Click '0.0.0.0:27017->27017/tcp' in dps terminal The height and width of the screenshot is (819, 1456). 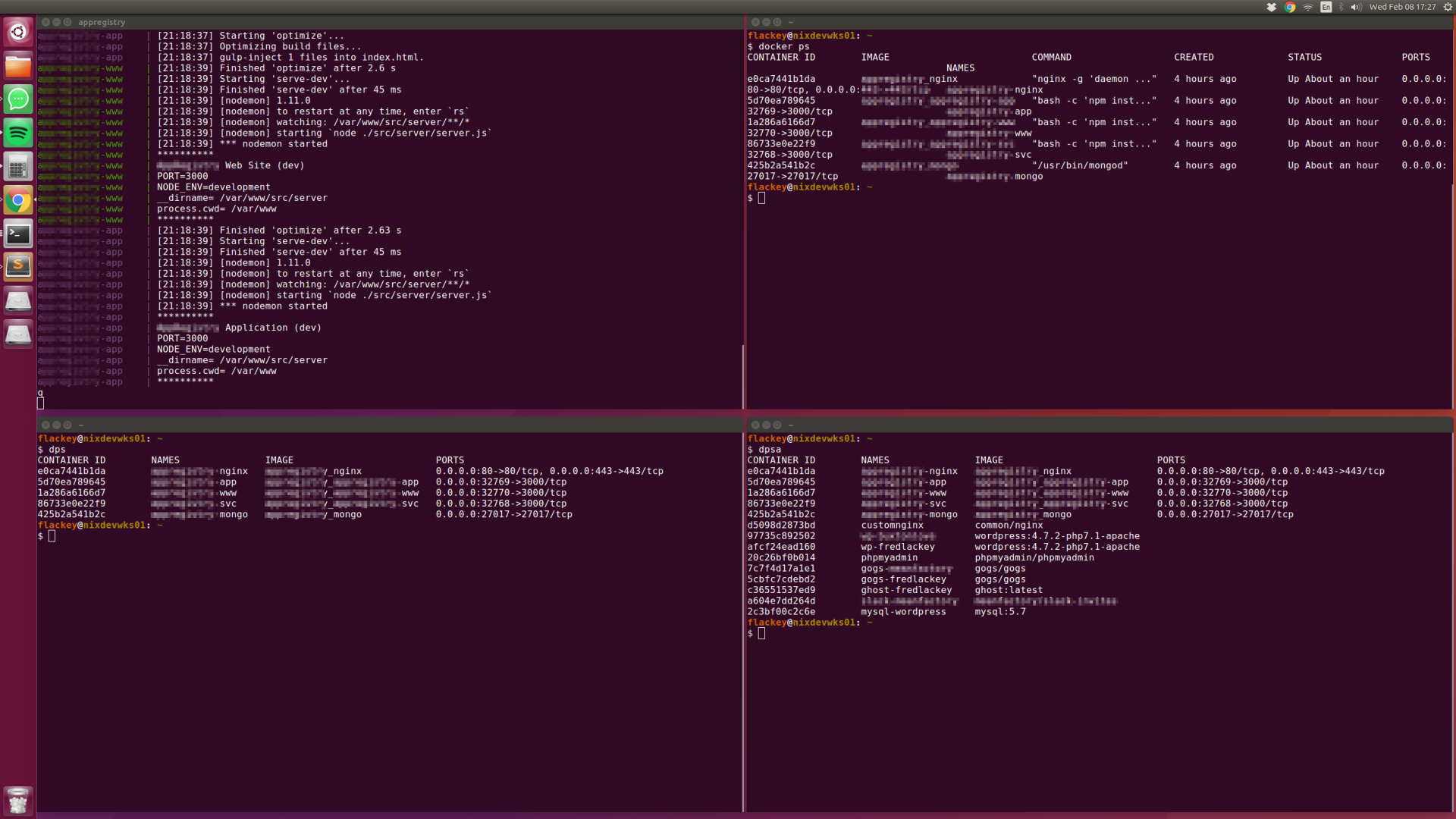click(x=504, y=514)
